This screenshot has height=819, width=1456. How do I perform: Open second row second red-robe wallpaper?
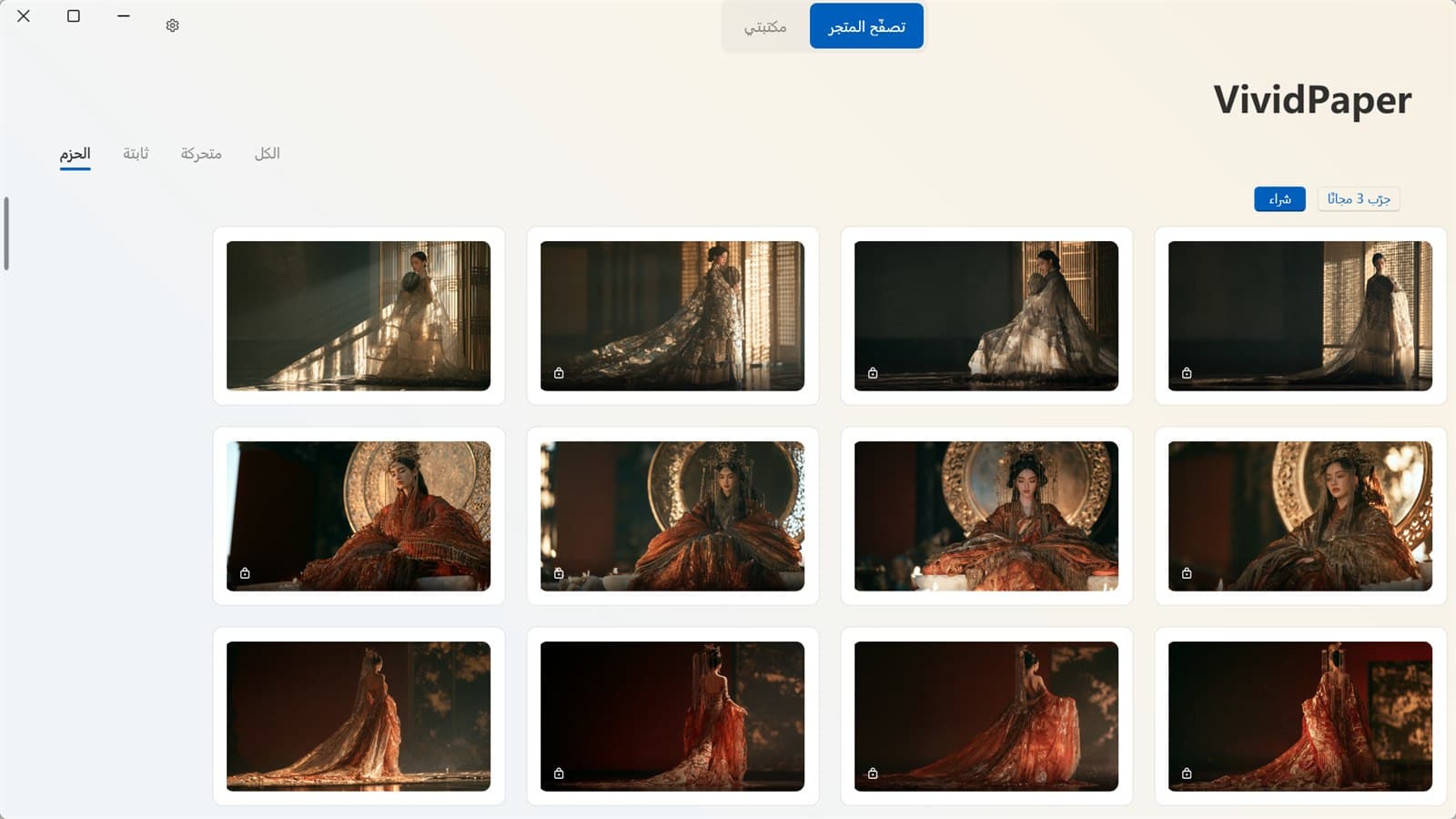pos(672,516)
